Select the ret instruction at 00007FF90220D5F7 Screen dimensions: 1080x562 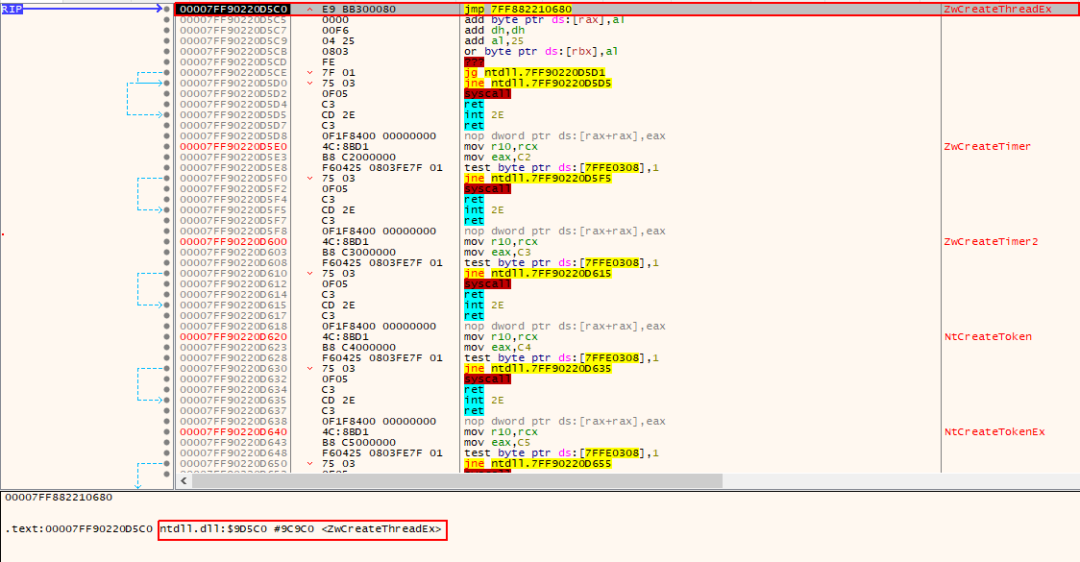(x=474, y=220)
